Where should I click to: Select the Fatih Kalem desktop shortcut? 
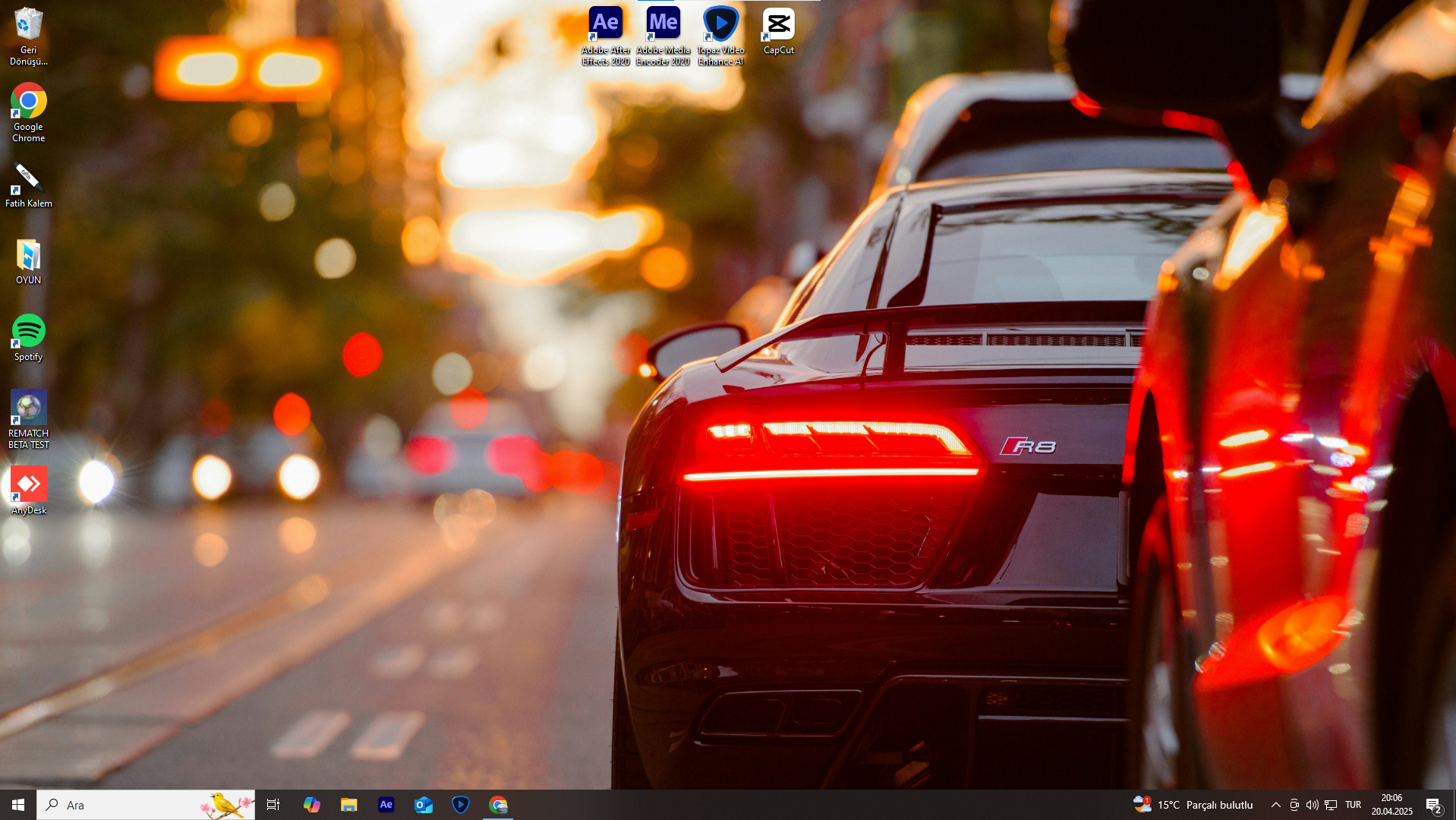tap(28, 186)
